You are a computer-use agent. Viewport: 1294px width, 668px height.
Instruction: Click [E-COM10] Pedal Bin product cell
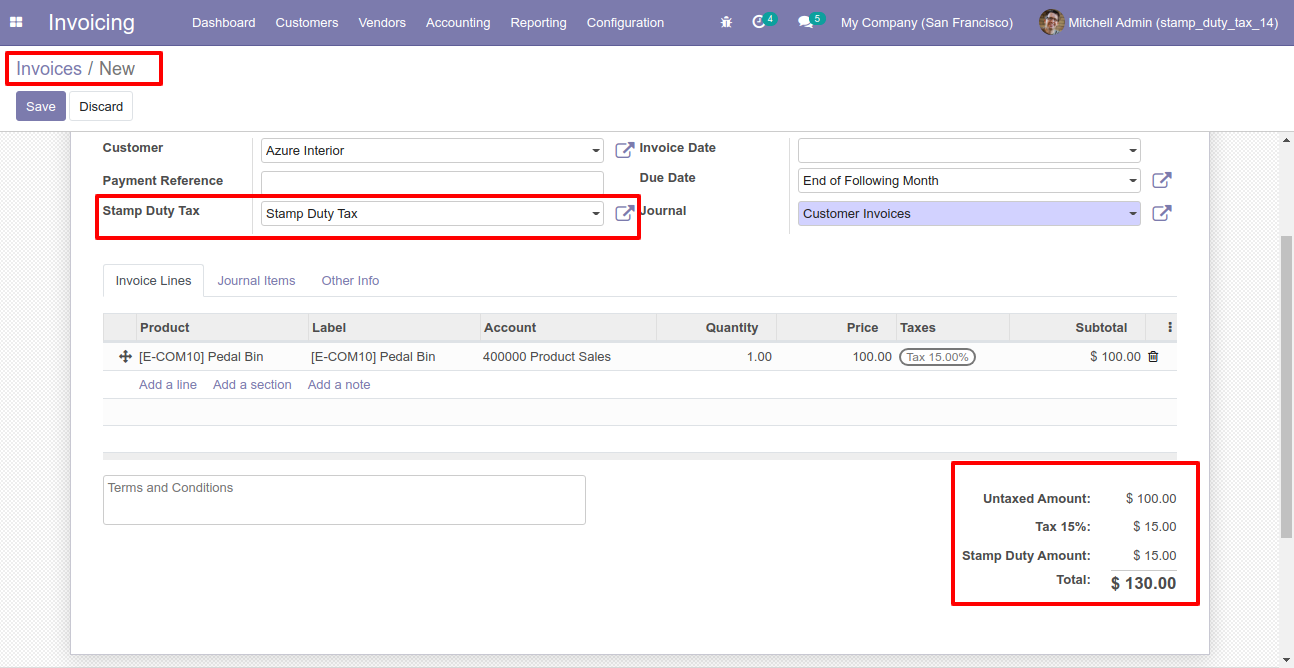pos(222,357)
